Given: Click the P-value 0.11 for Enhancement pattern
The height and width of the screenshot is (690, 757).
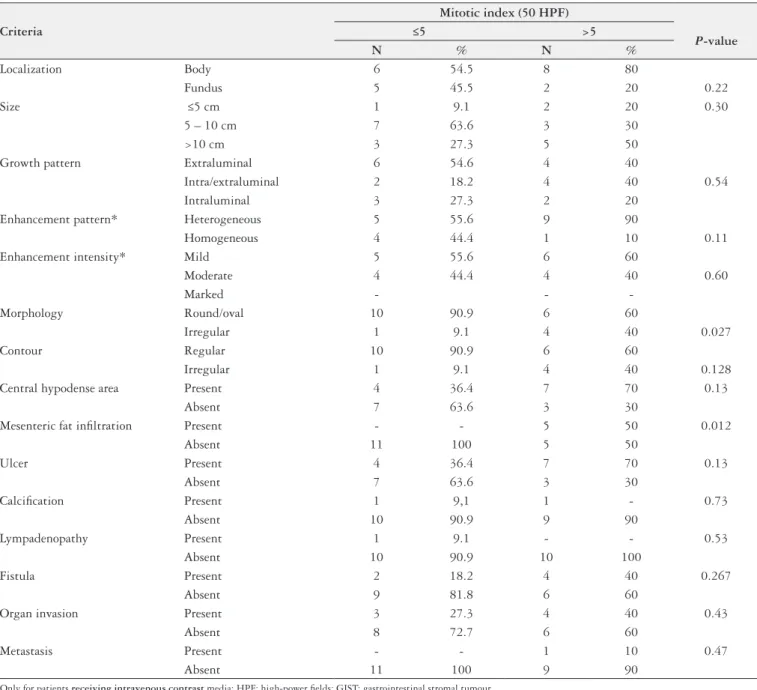Looking at the screenshot, I should [715, 238].
